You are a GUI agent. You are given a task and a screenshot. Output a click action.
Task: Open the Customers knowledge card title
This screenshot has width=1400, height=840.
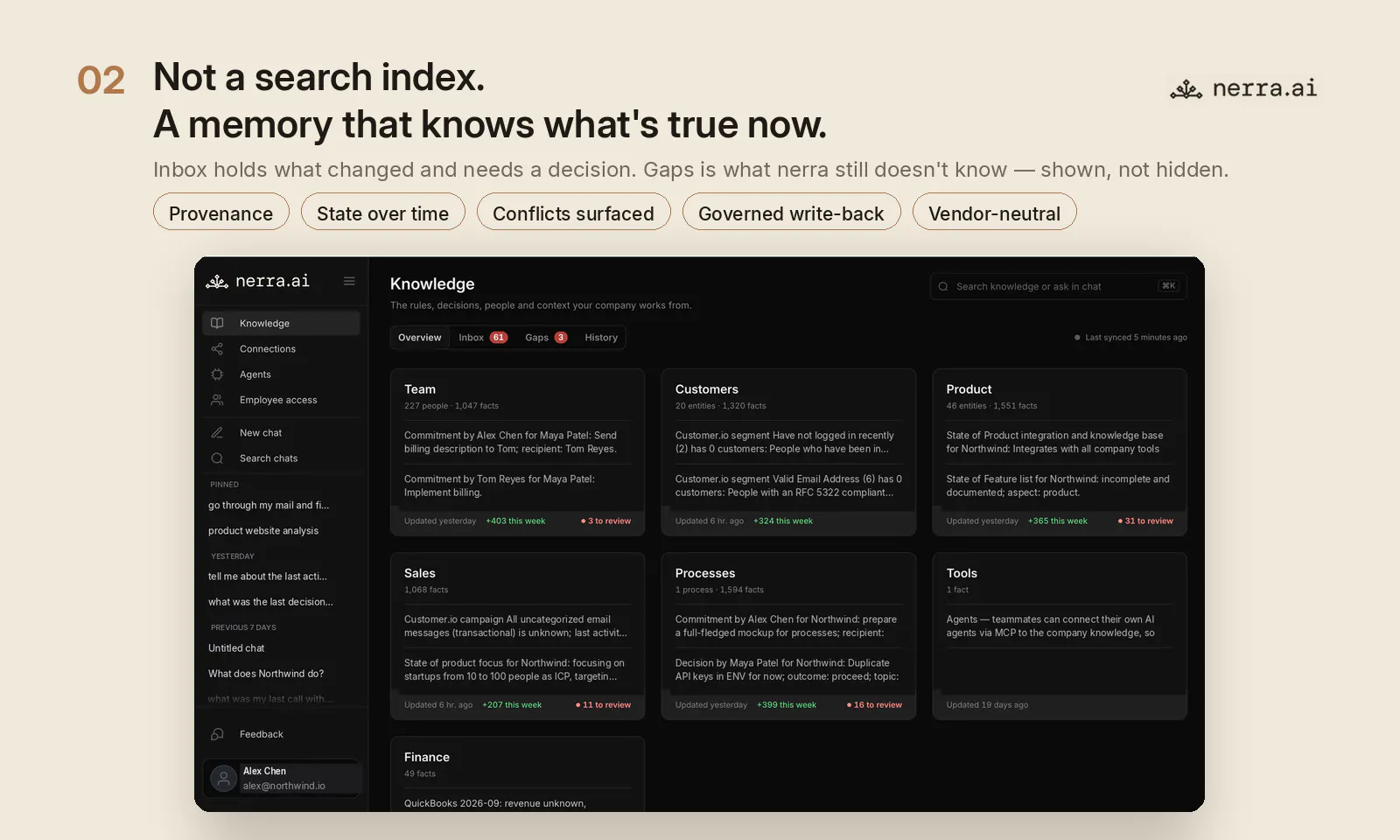point(707,389)
